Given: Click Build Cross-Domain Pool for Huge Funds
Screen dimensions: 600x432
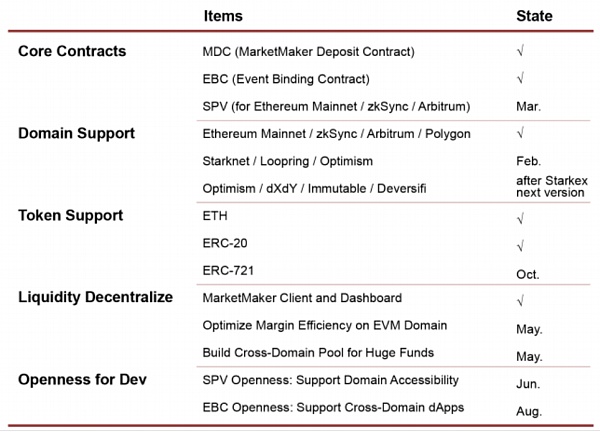Looking at the screenshot, I should click(318, 352).
